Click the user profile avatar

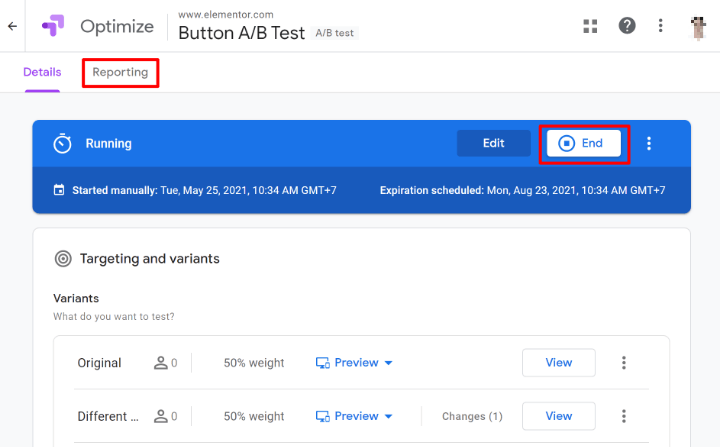[x=699, y=27]
